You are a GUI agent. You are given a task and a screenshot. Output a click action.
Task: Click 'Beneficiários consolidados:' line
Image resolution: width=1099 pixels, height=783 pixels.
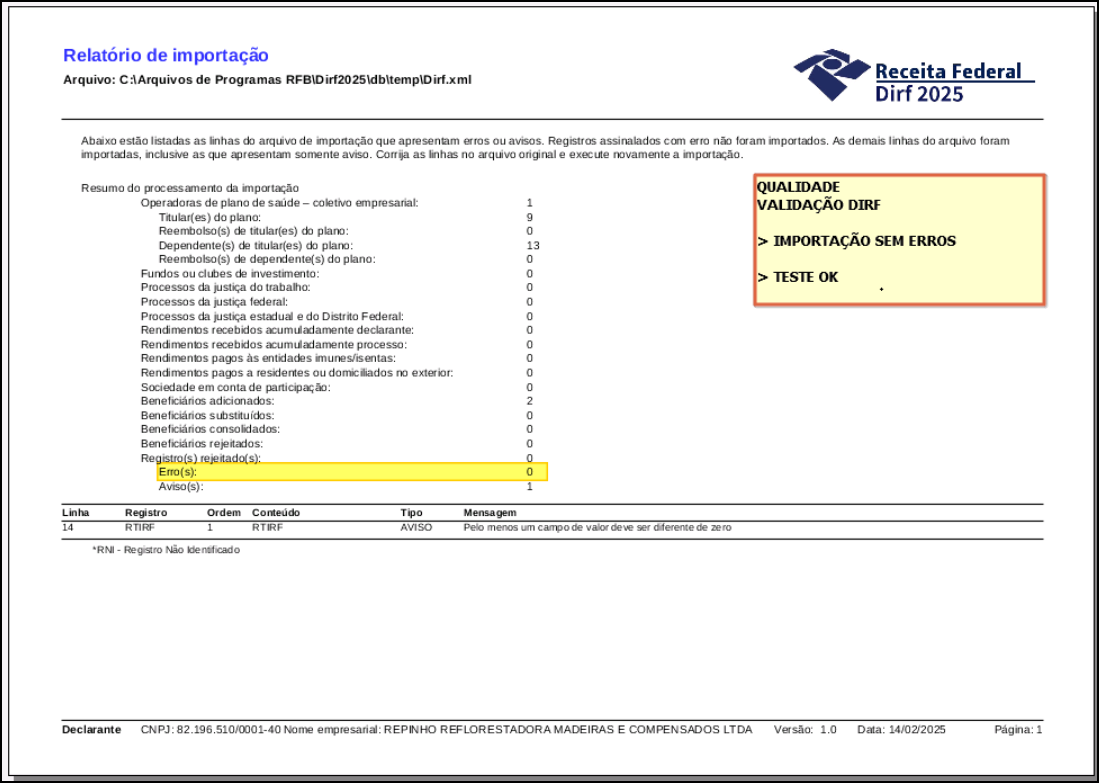[210, 429]
